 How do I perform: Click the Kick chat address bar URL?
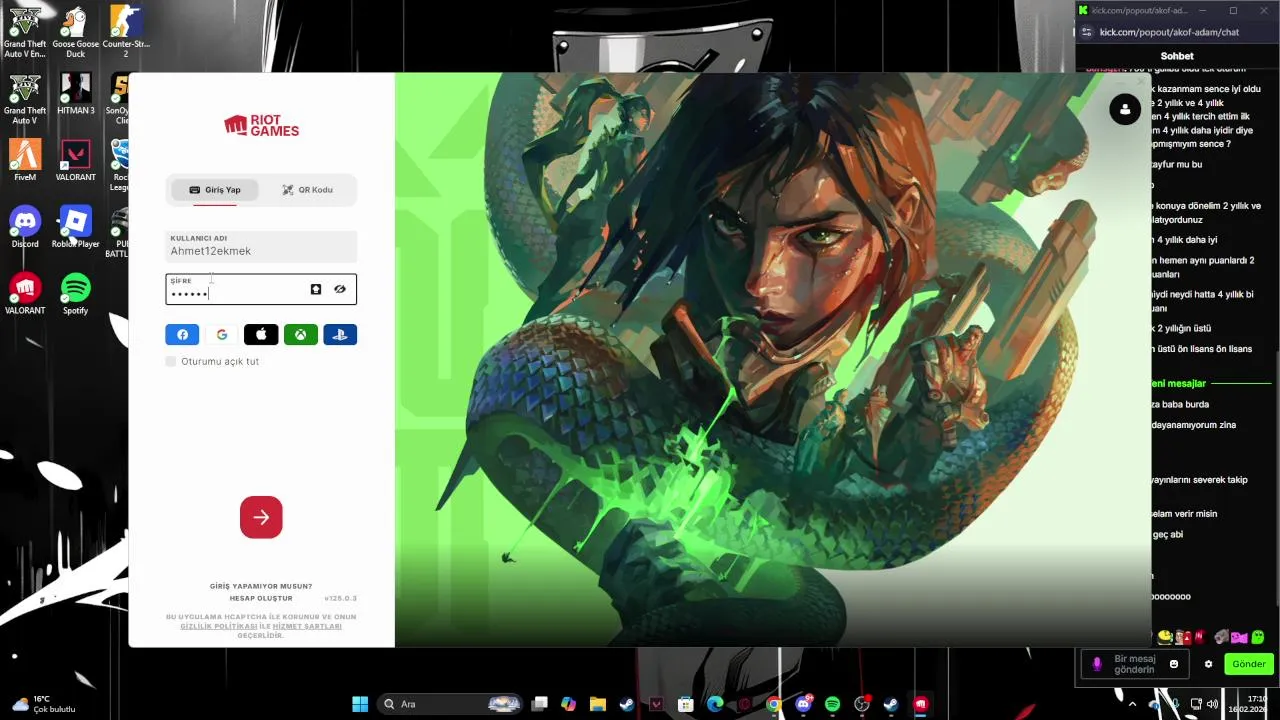point(1169,32)
